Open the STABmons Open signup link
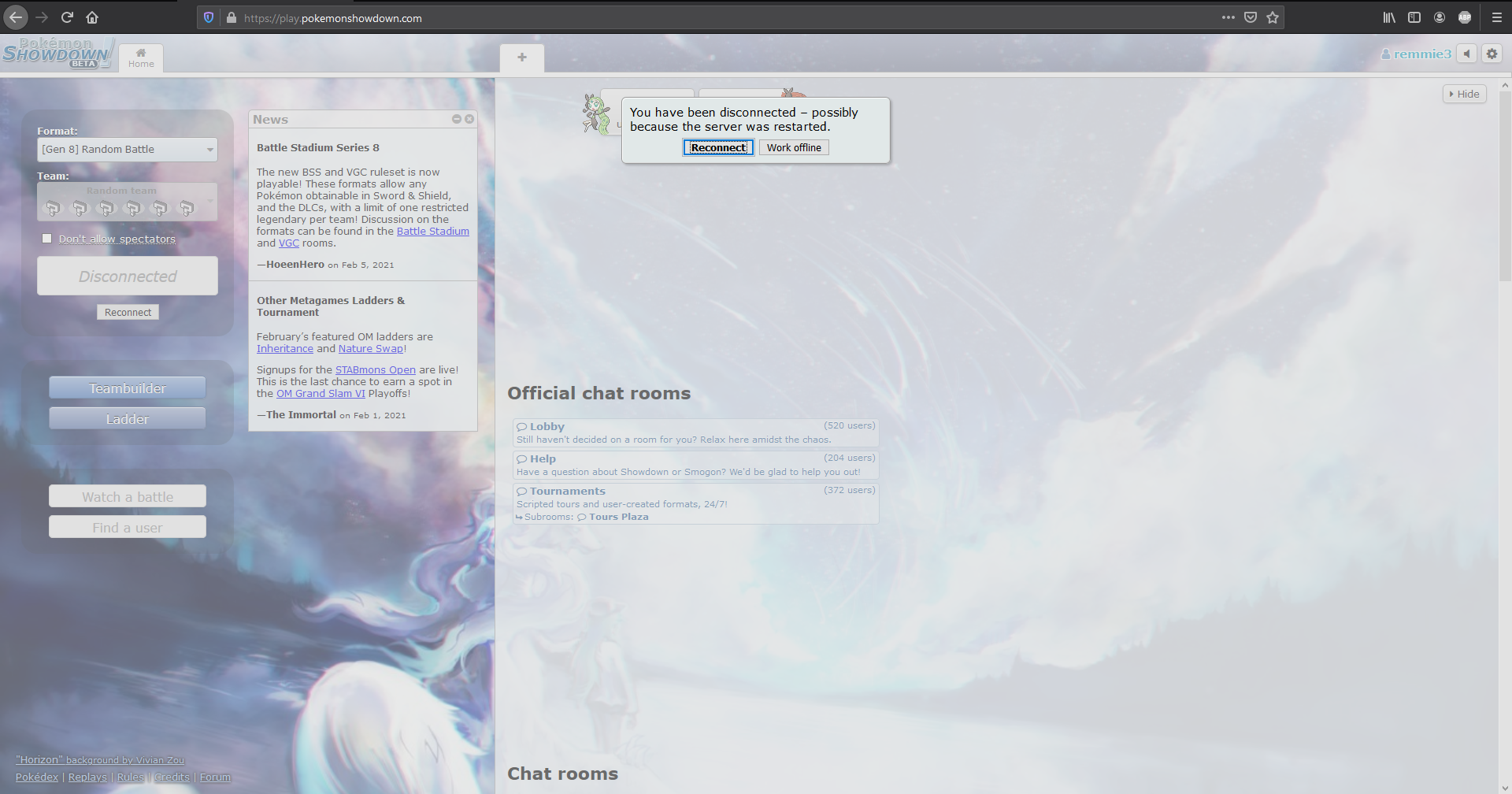This screenshot has height=794, width=1512. (376, 370)
